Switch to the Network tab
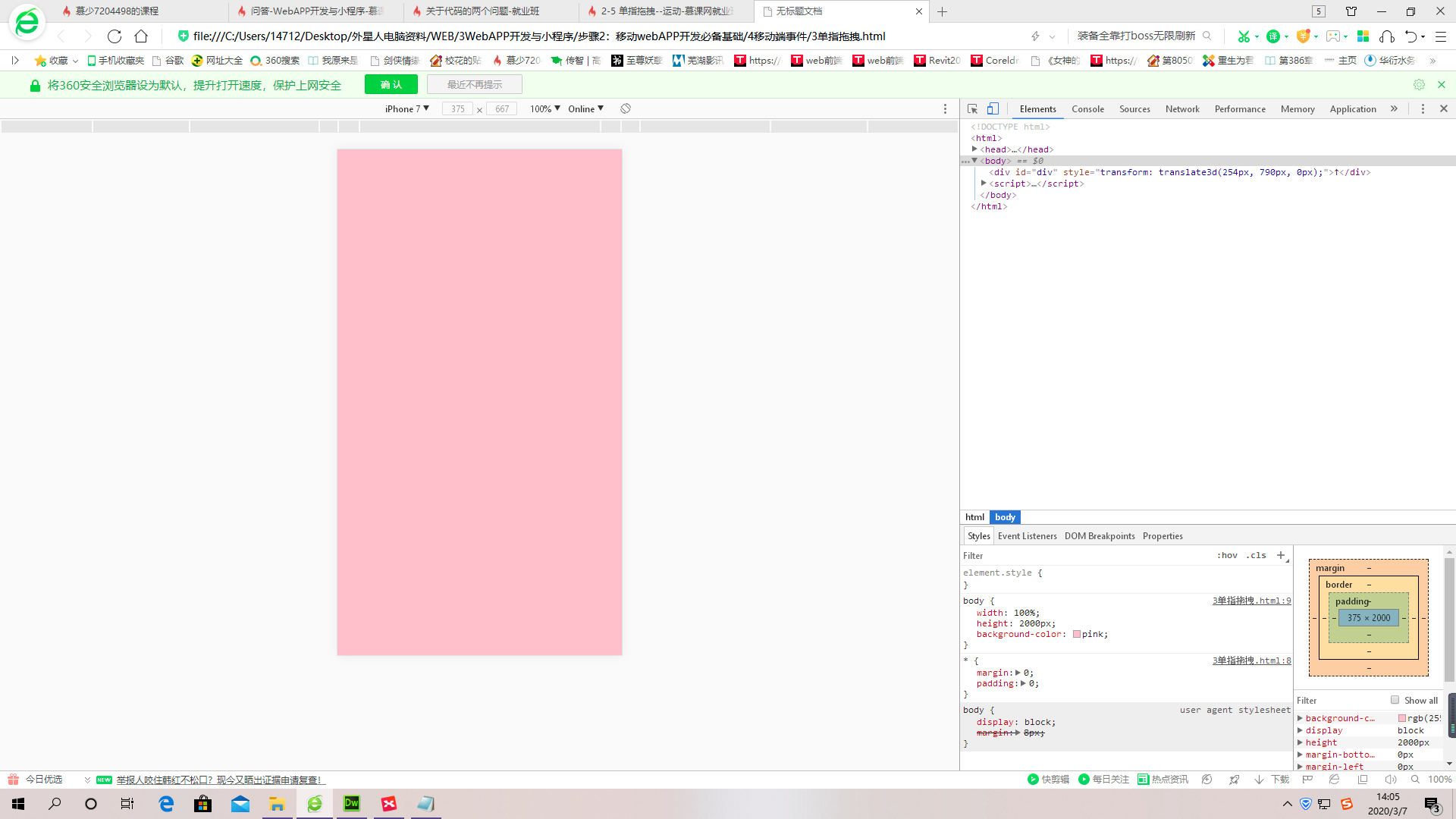This screenshot has width=1456, height=819. 1182,109
